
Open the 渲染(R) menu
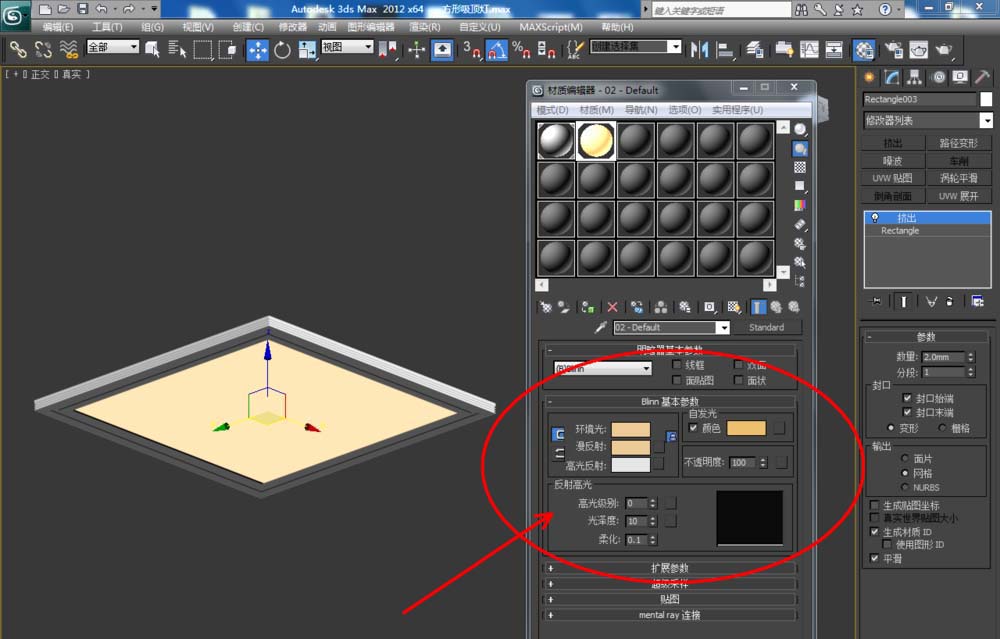point(425,27)
